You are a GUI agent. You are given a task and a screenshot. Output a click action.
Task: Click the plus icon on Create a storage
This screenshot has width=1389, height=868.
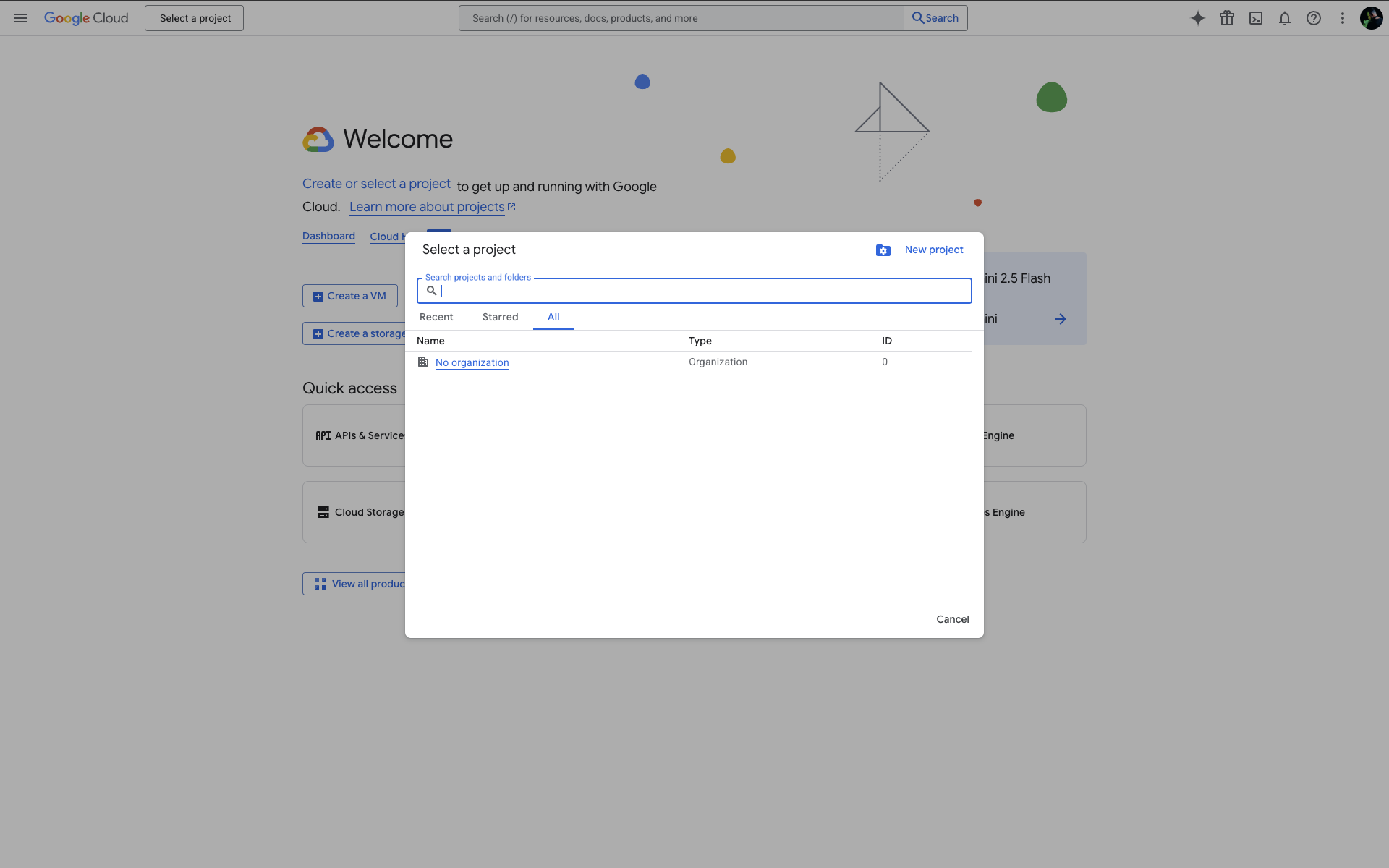(x=318, y=334)
